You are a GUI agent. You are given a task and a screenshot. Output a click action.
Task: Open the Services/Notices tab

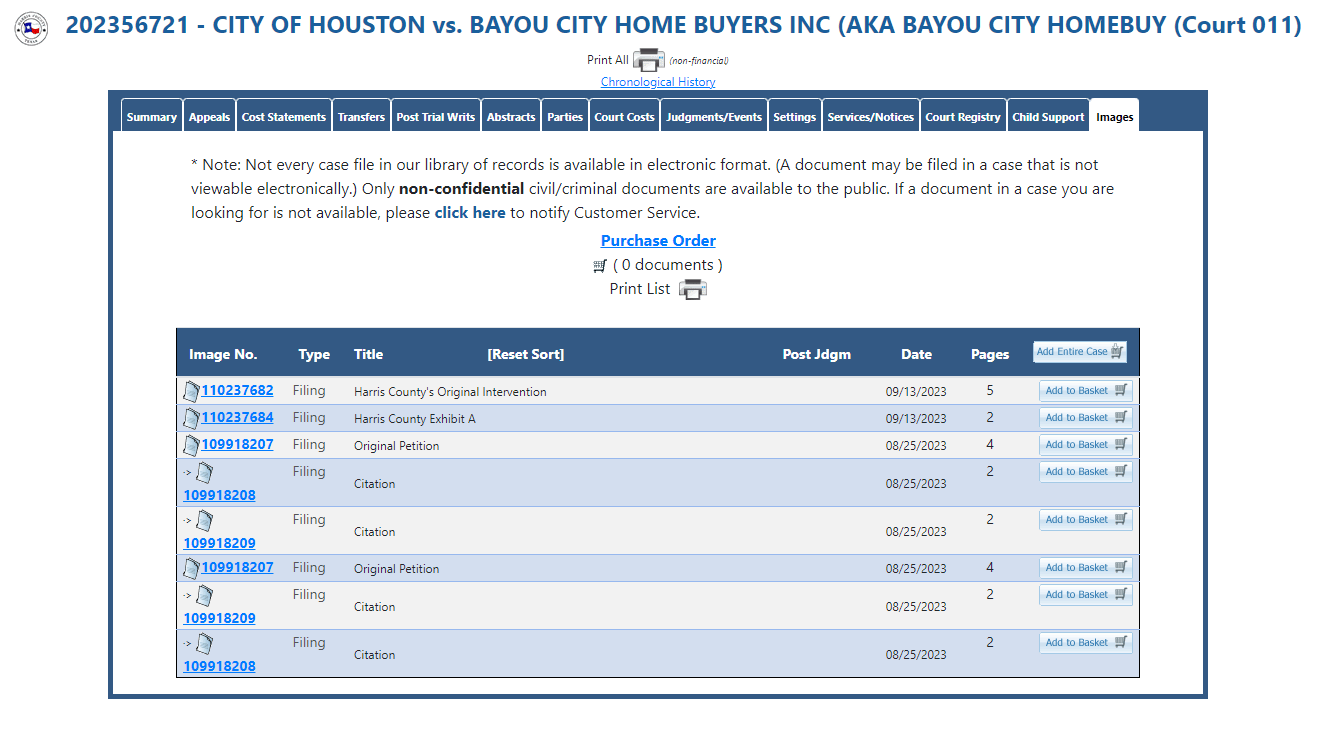[x=871, y=117]
